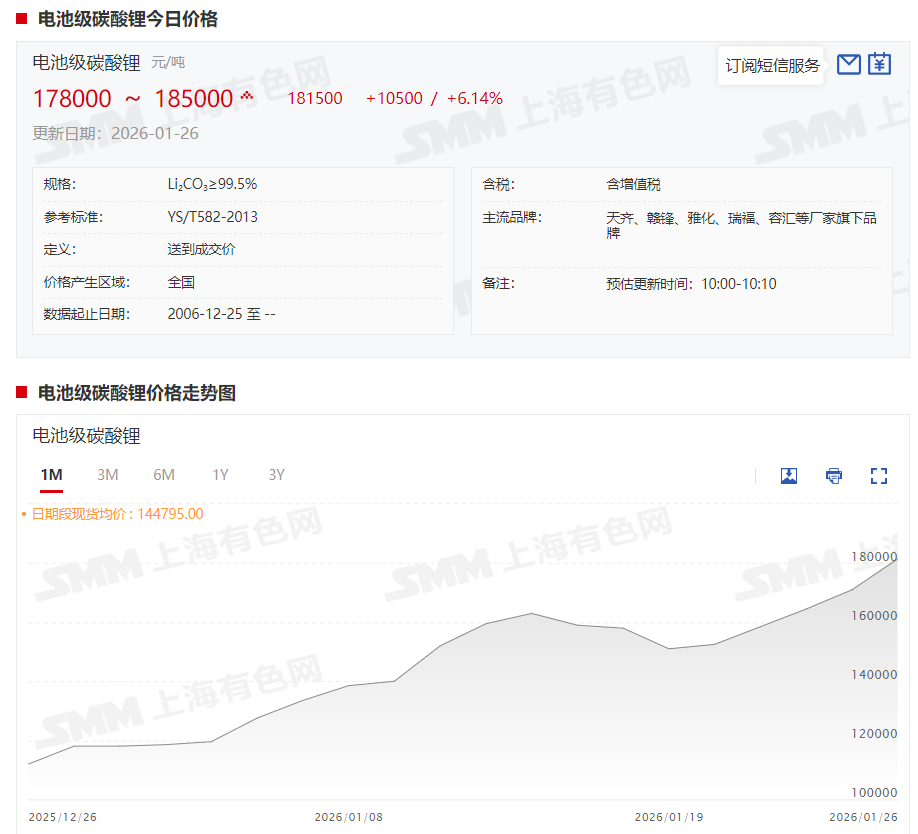Switch chart to 6M range
The width and height of the screenshot is (918, 834).
point(164,475)
